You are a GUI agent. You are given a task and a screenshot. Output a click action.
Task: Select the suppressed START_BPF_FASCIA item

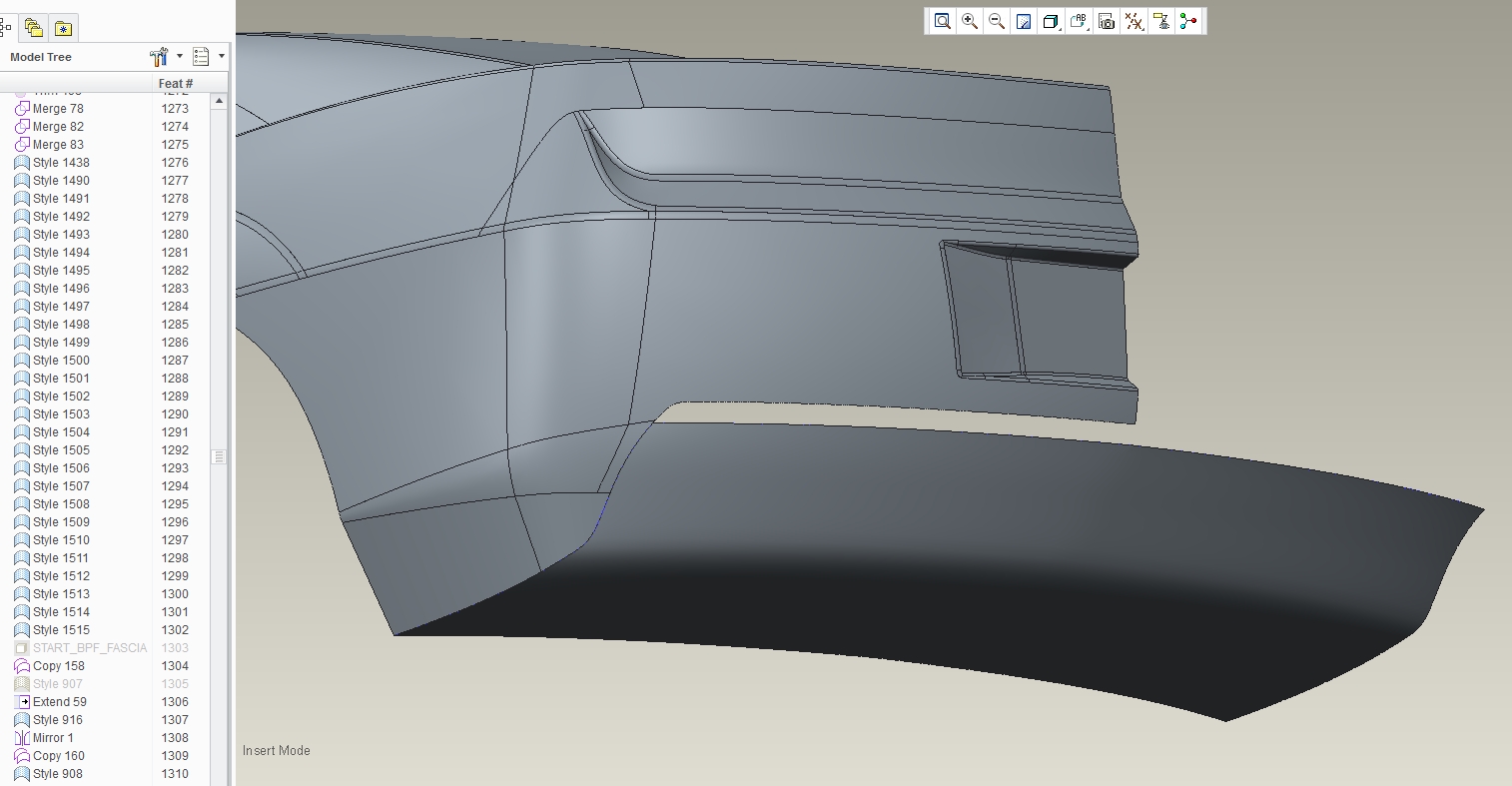click(x=90, y=648)
